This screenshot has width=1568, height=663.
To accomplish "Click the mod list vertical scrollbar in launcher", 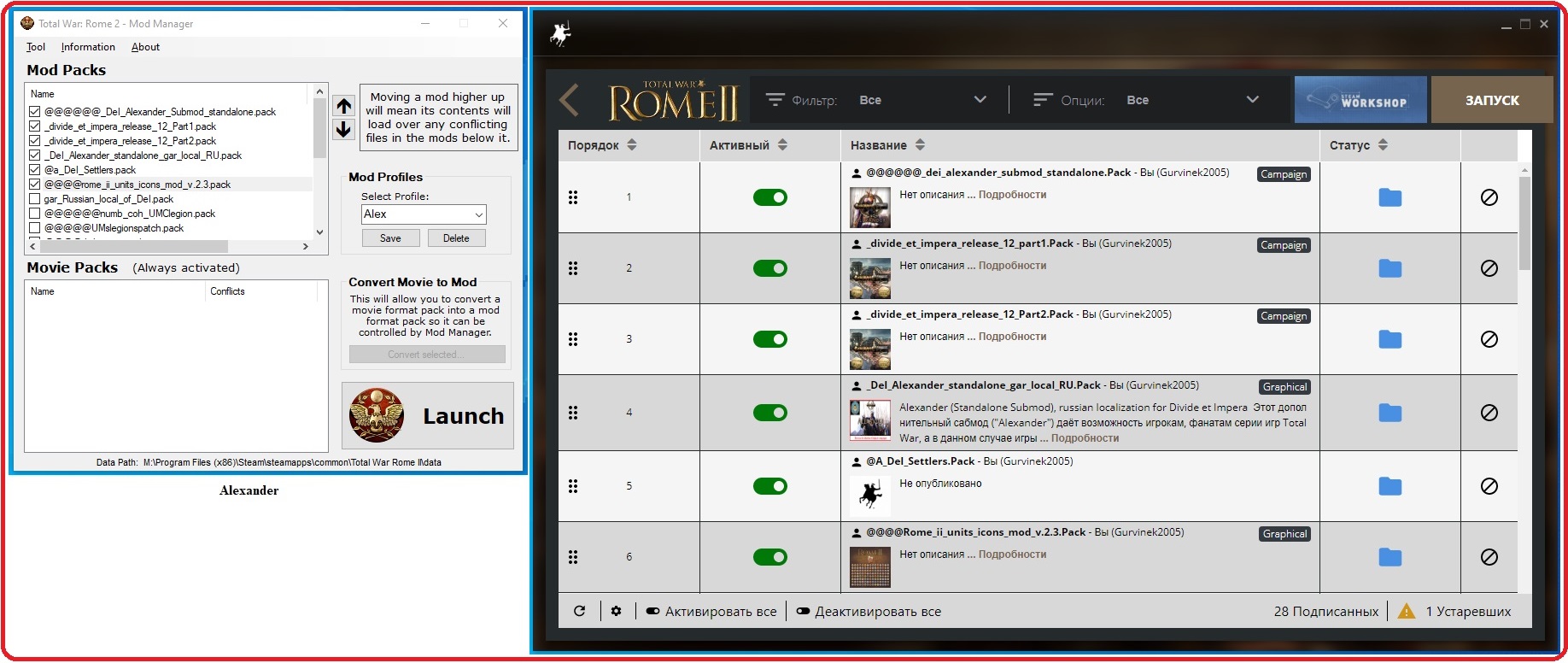I will 1524,222.
